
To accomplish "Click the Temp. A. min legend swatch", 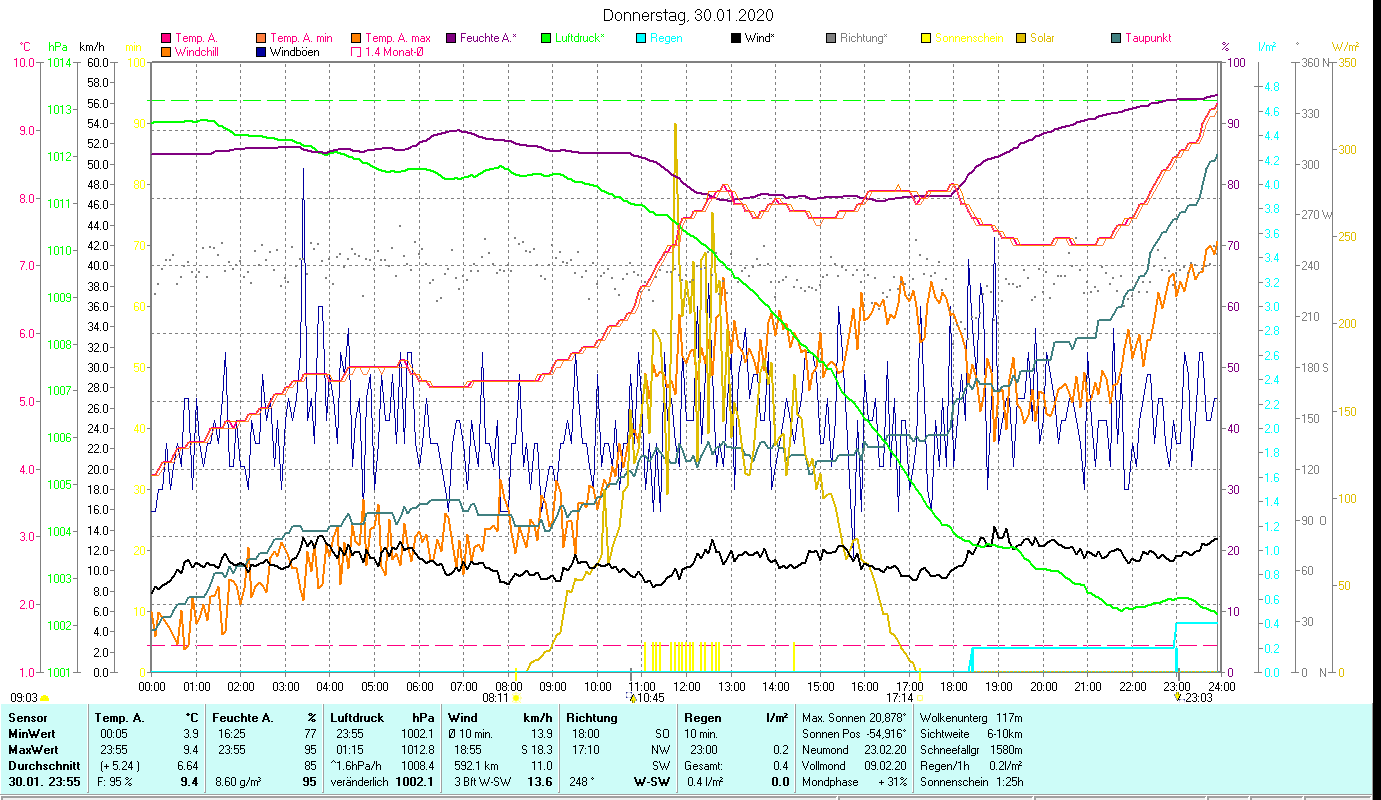I will point(261,38).
